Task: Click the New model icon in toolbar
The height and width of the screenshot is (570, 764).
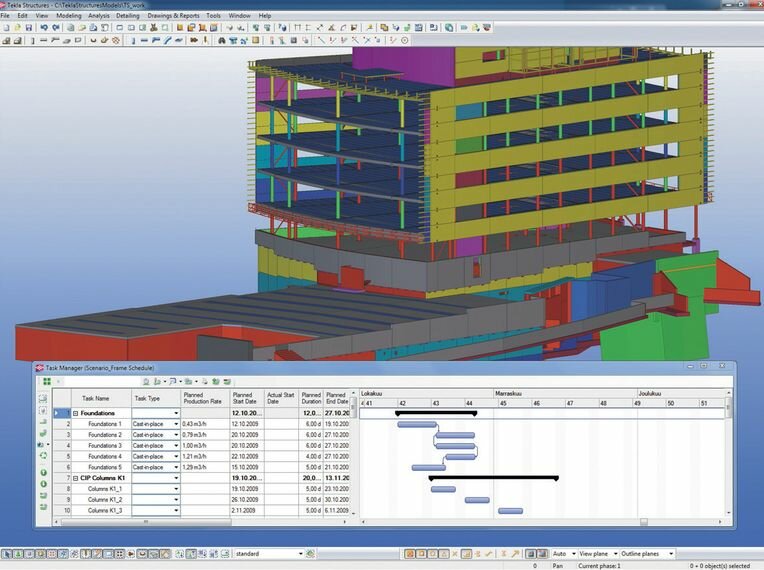Action: click(7, 28)
